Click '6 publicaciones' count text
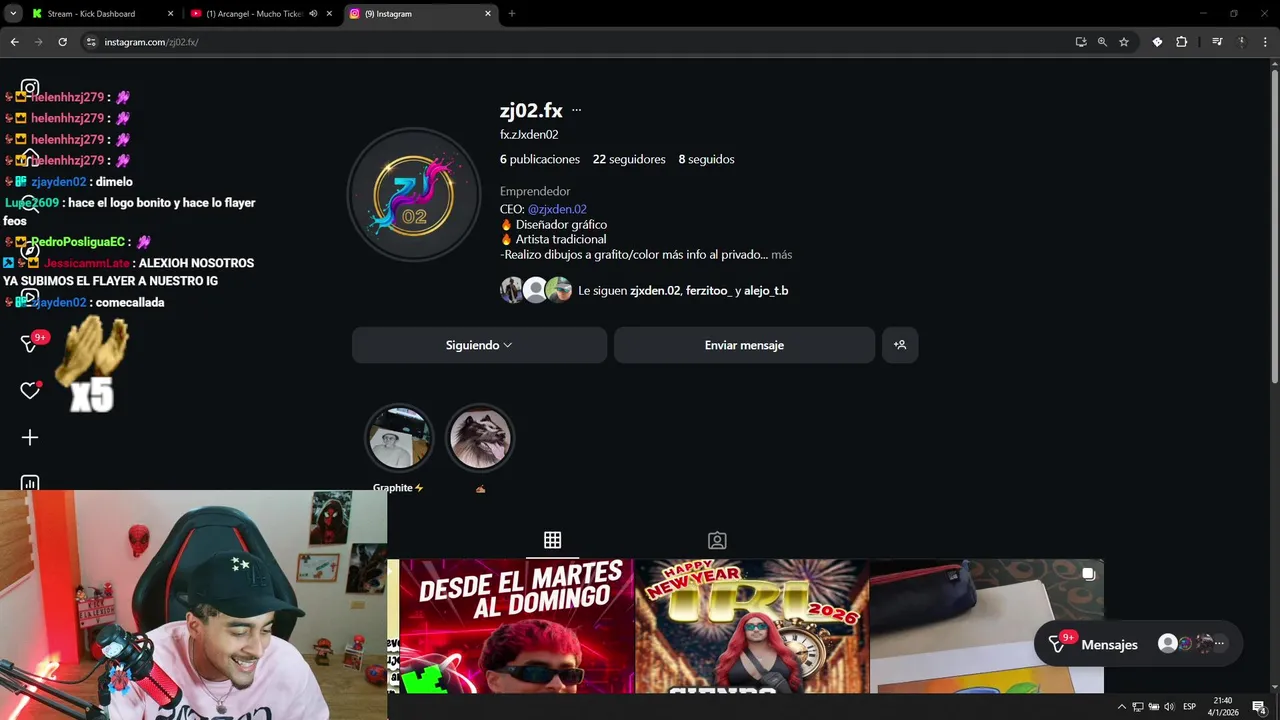The width and height of the screenshot is (1280, 720). coord(540,159)
